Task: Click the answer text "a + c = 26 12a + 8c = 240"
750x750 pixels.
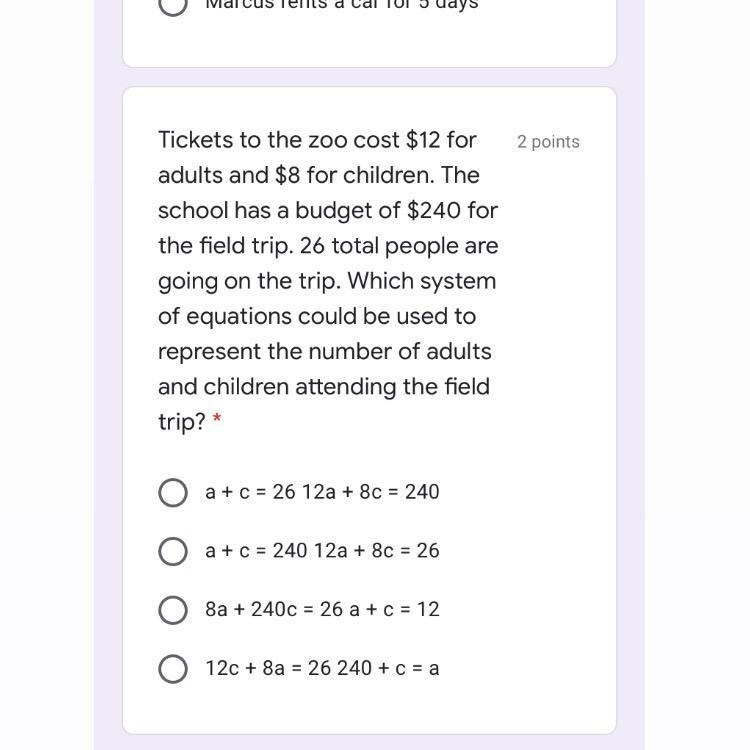Action: [322, 492]
